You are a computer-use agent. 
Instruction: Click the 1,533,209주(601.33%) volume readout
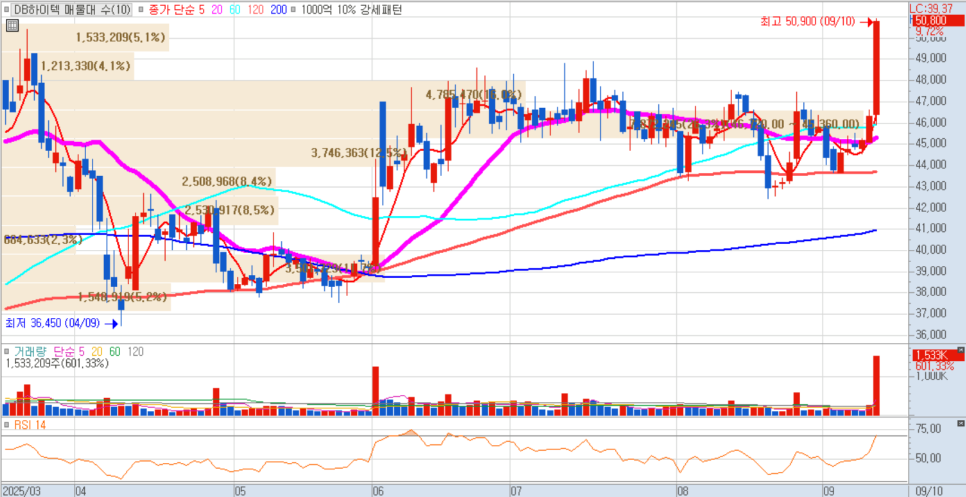[57, 363]
